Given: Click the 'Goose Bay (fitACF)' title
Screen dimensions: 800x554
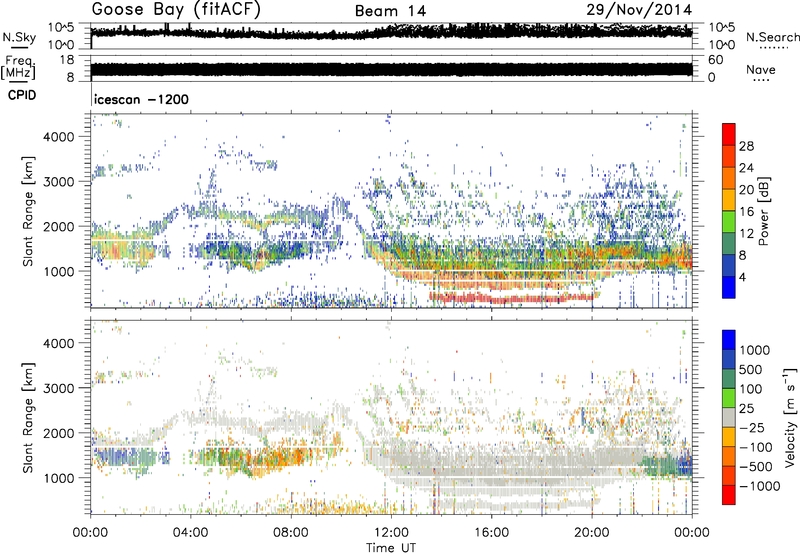Looking at the screenshot, I should point(176,9).
